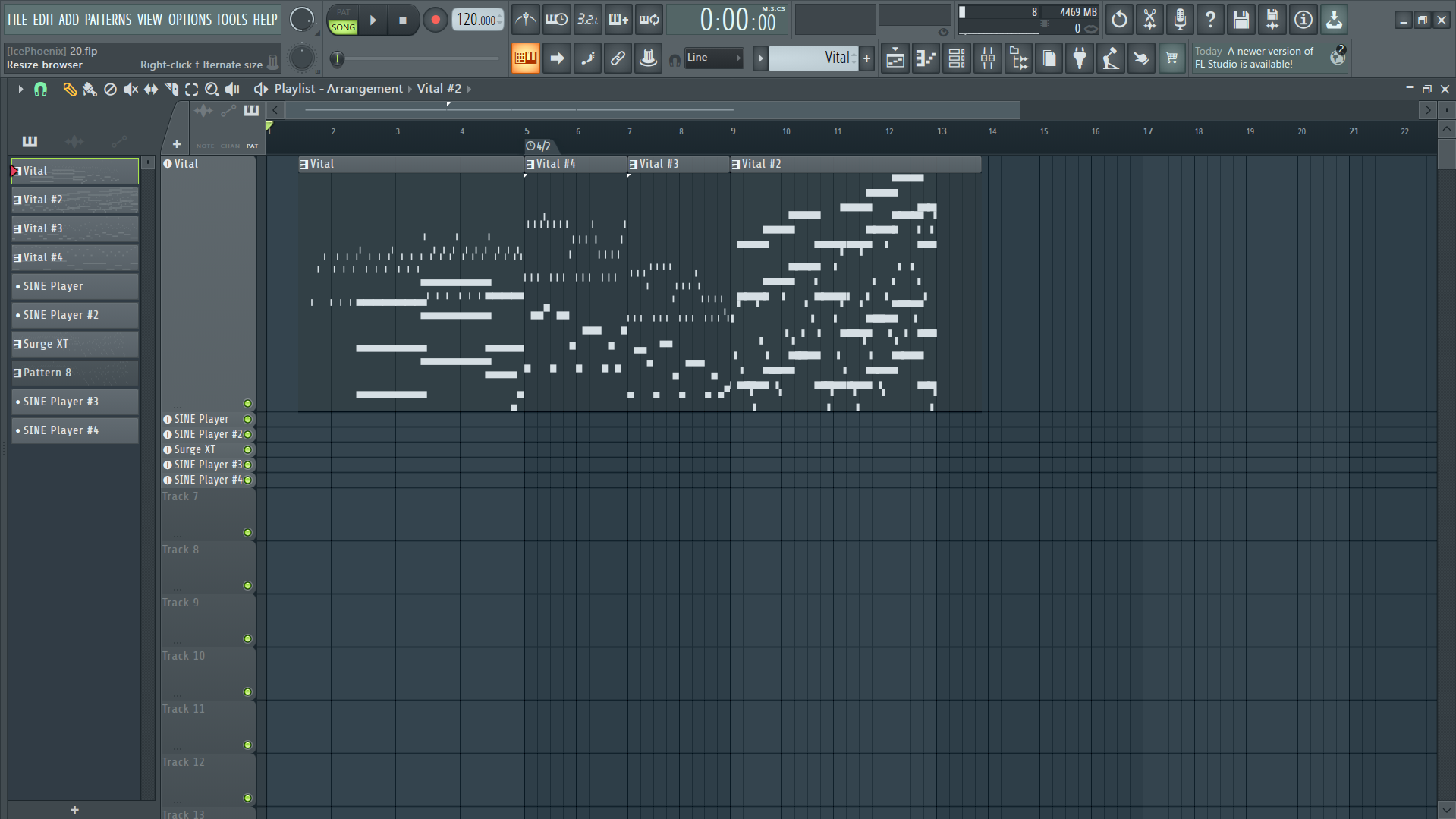Mute the SINE Player #2 track green dot
This screenshot has width=1456, height=819.
tap(247, 434)
